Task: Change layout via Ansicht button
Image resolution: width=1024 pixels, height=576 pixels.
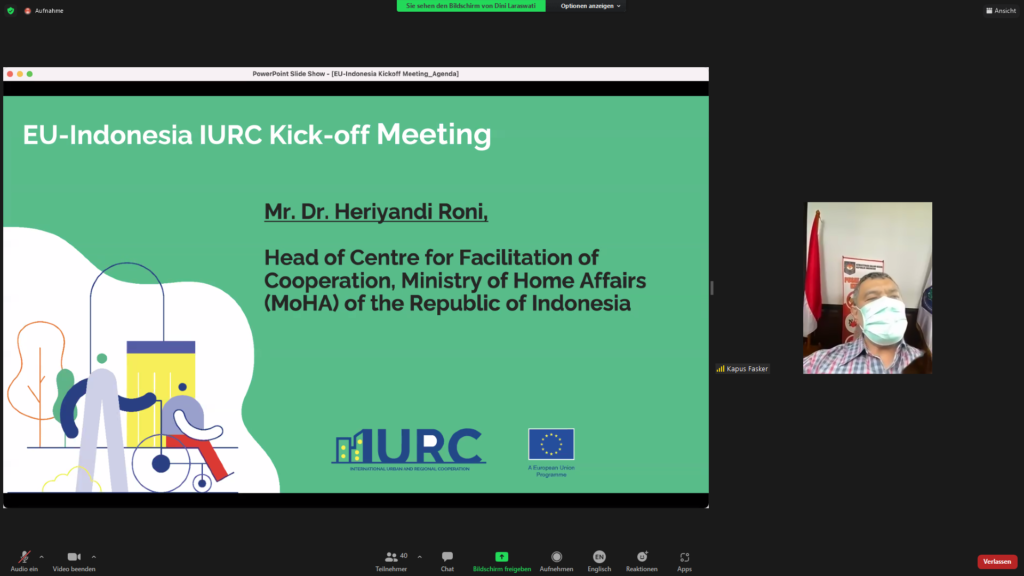Action: click(1000, 10)
